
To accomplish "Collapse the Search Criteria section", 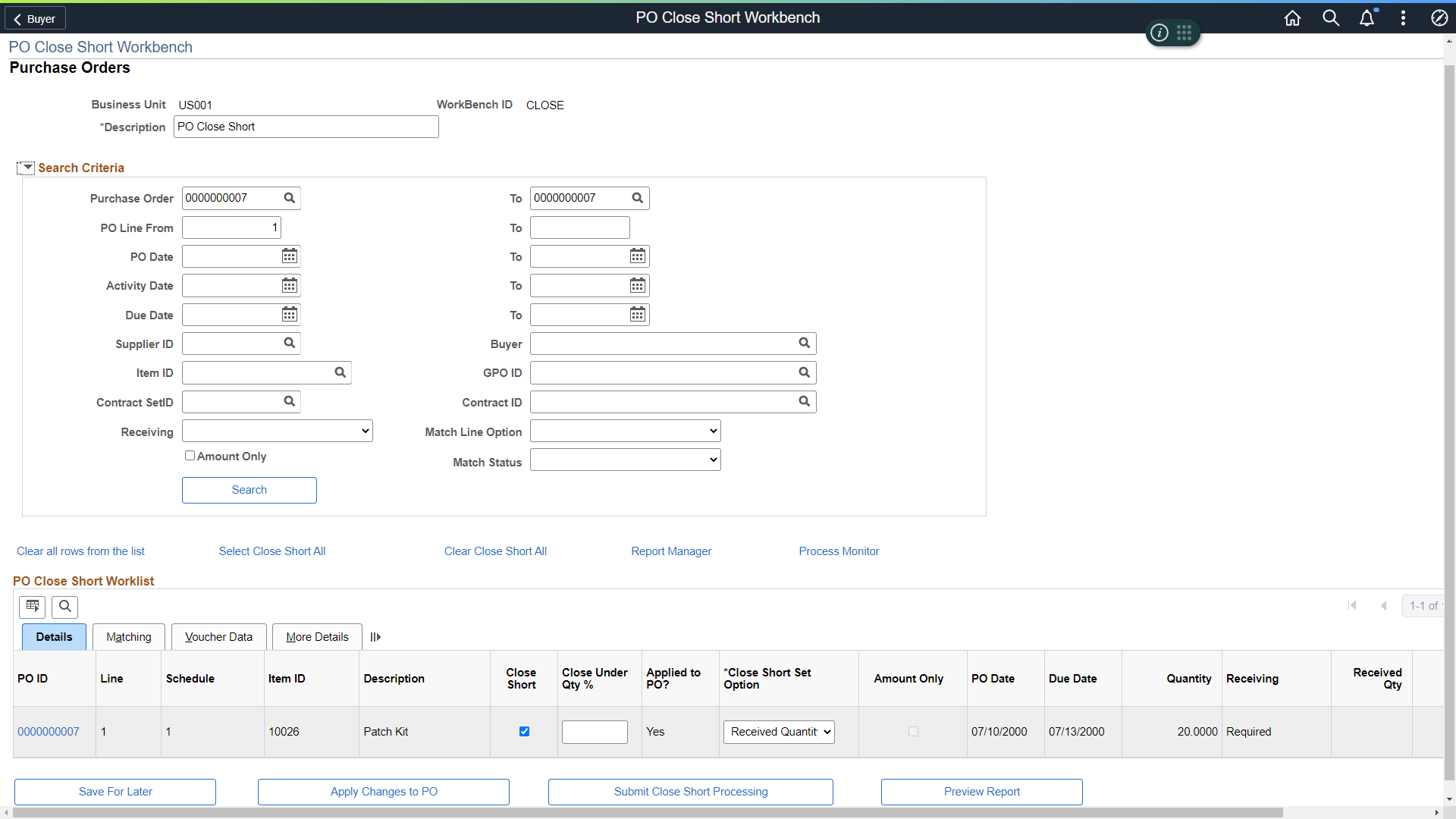I will (27, 168).
